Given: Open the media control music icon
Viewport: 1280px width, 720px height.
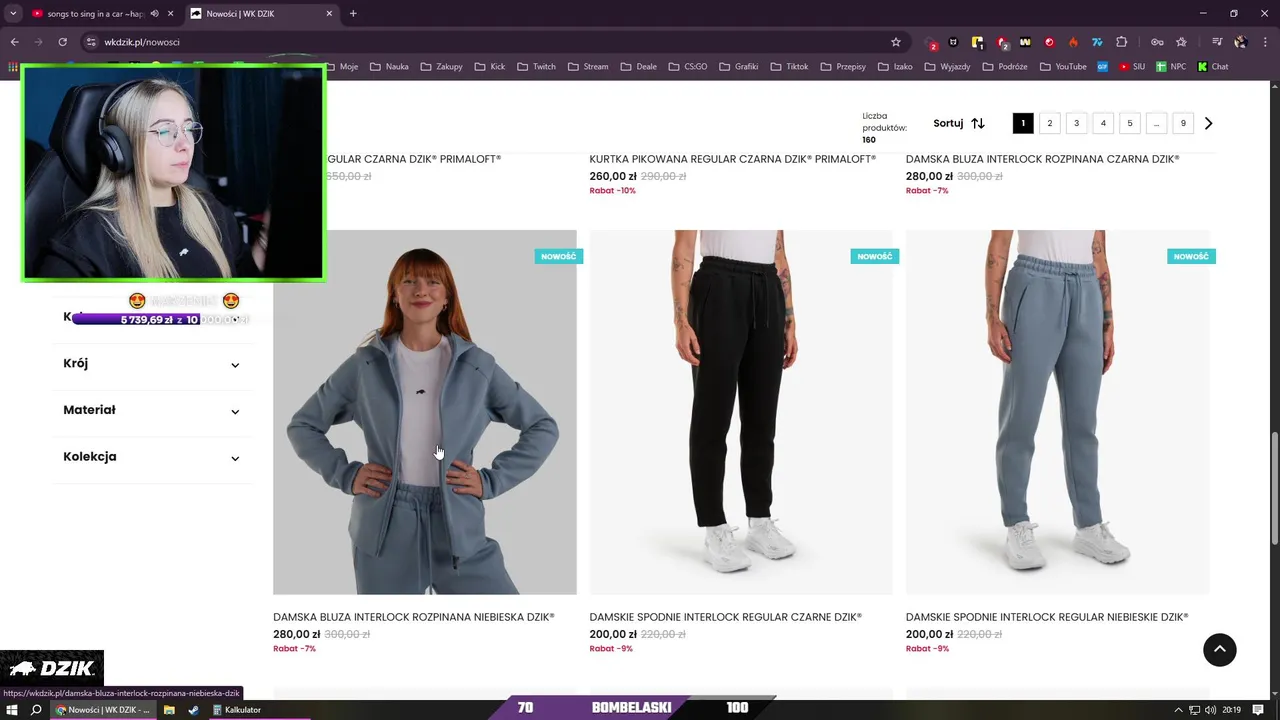Looking at the screenshot, I should click(1217, 42).
